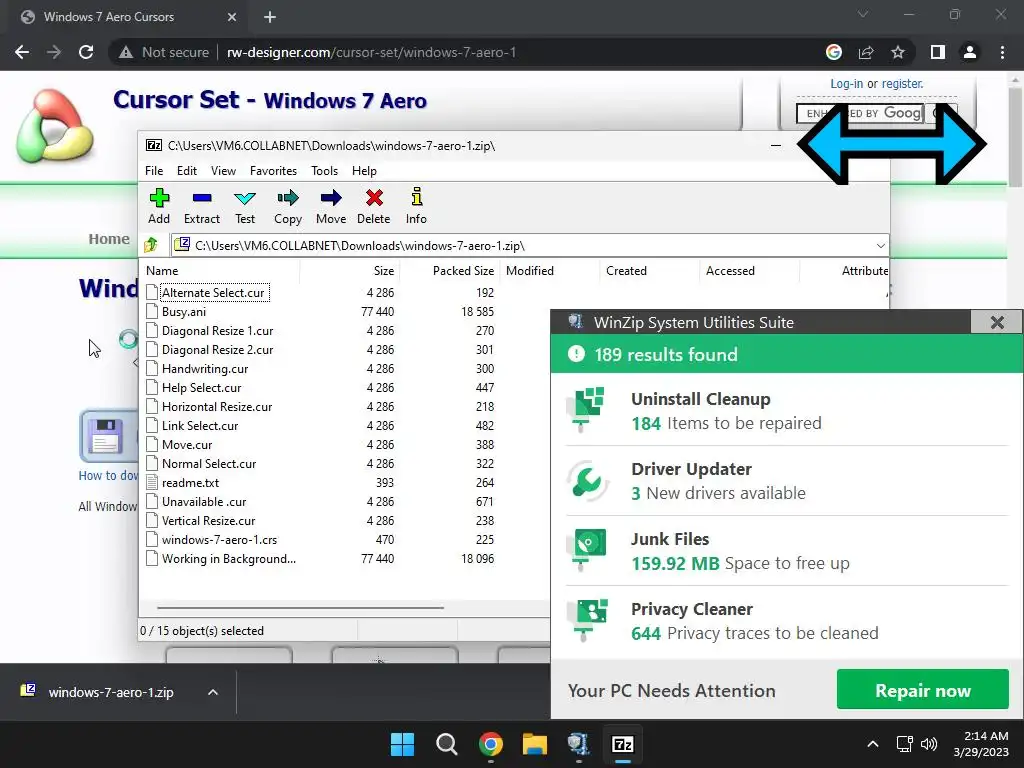Select Normal Select.cur file
Screen dimensions: 1024x768
209,464
